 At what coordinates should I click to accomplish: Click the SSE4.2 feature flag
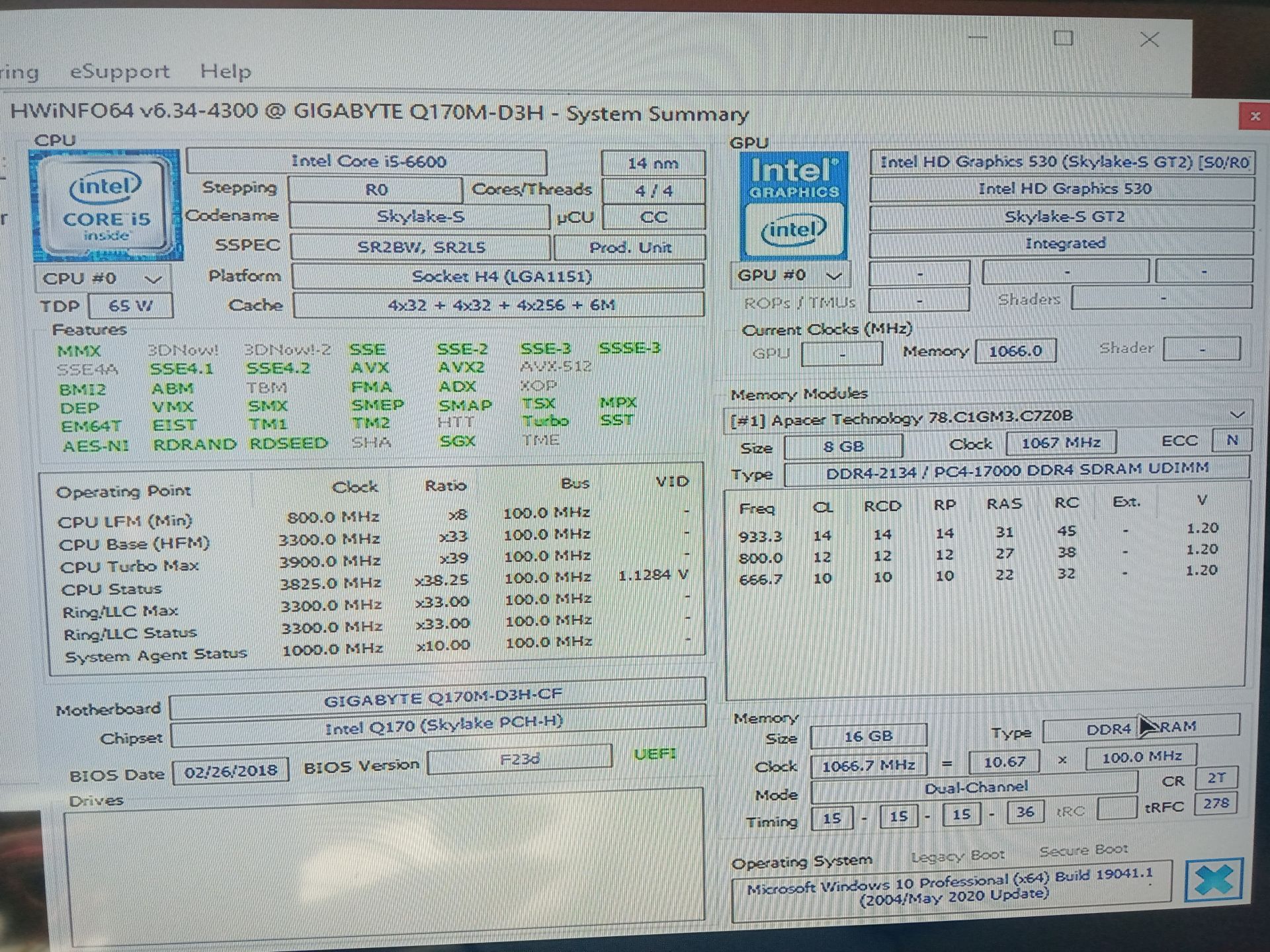tap(278, 368)
